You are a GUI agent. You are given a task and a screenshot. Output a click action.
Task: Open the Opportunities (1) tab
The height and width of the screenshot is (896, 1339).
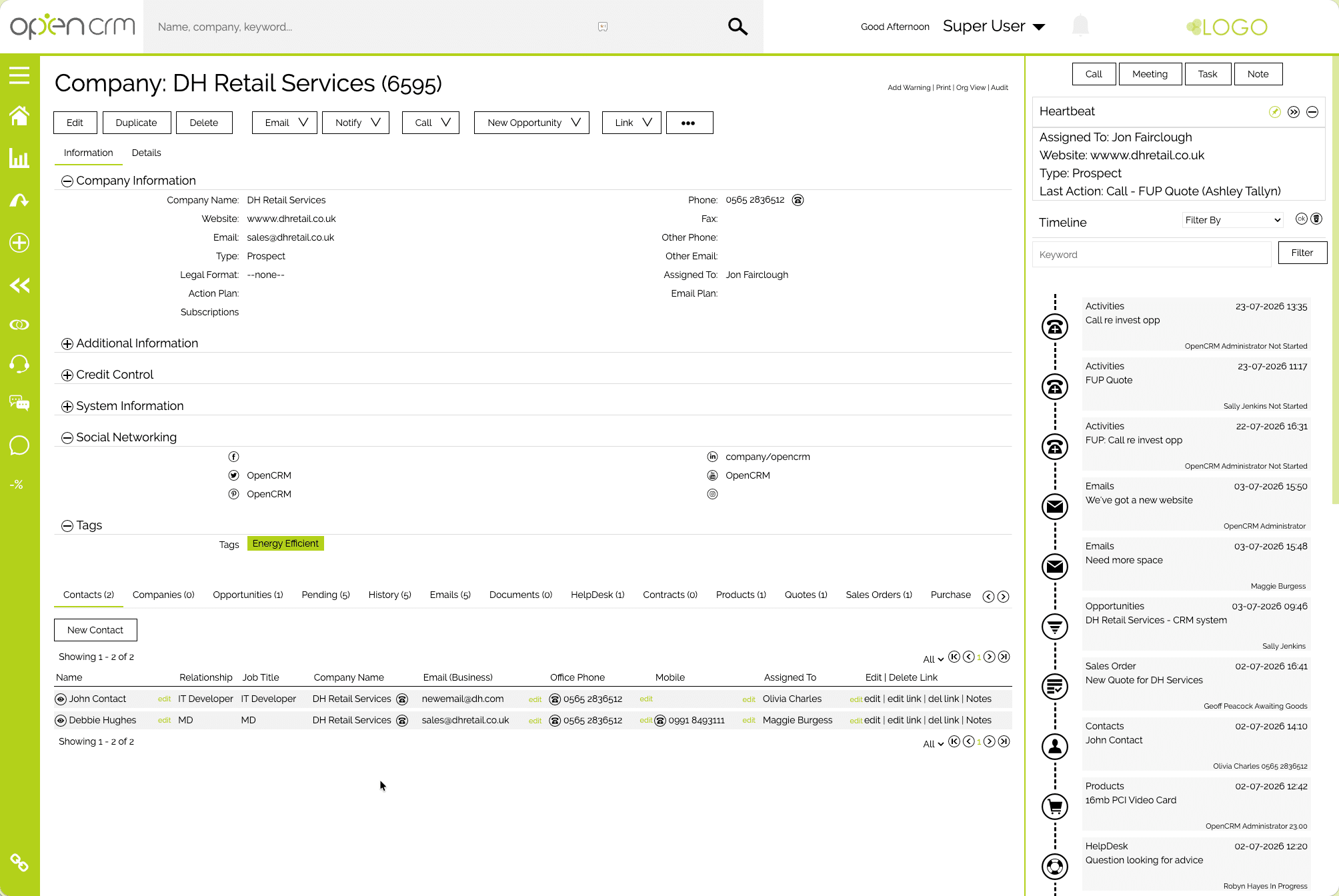(x=248, y=595)
